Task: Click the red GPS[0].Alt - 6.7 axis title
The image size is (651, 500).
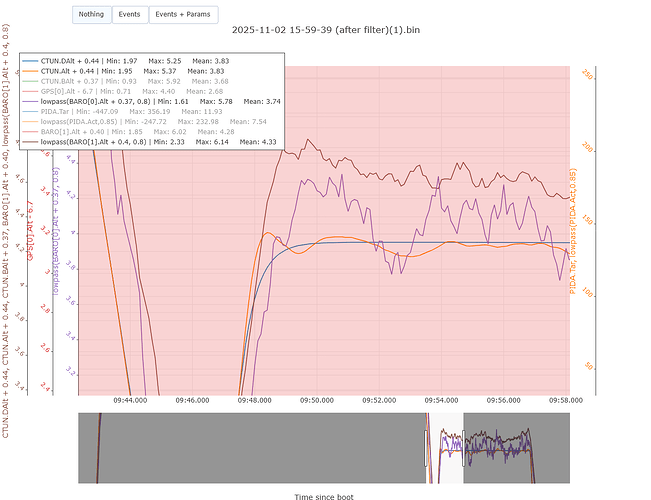Action: (x=31, y=231)
